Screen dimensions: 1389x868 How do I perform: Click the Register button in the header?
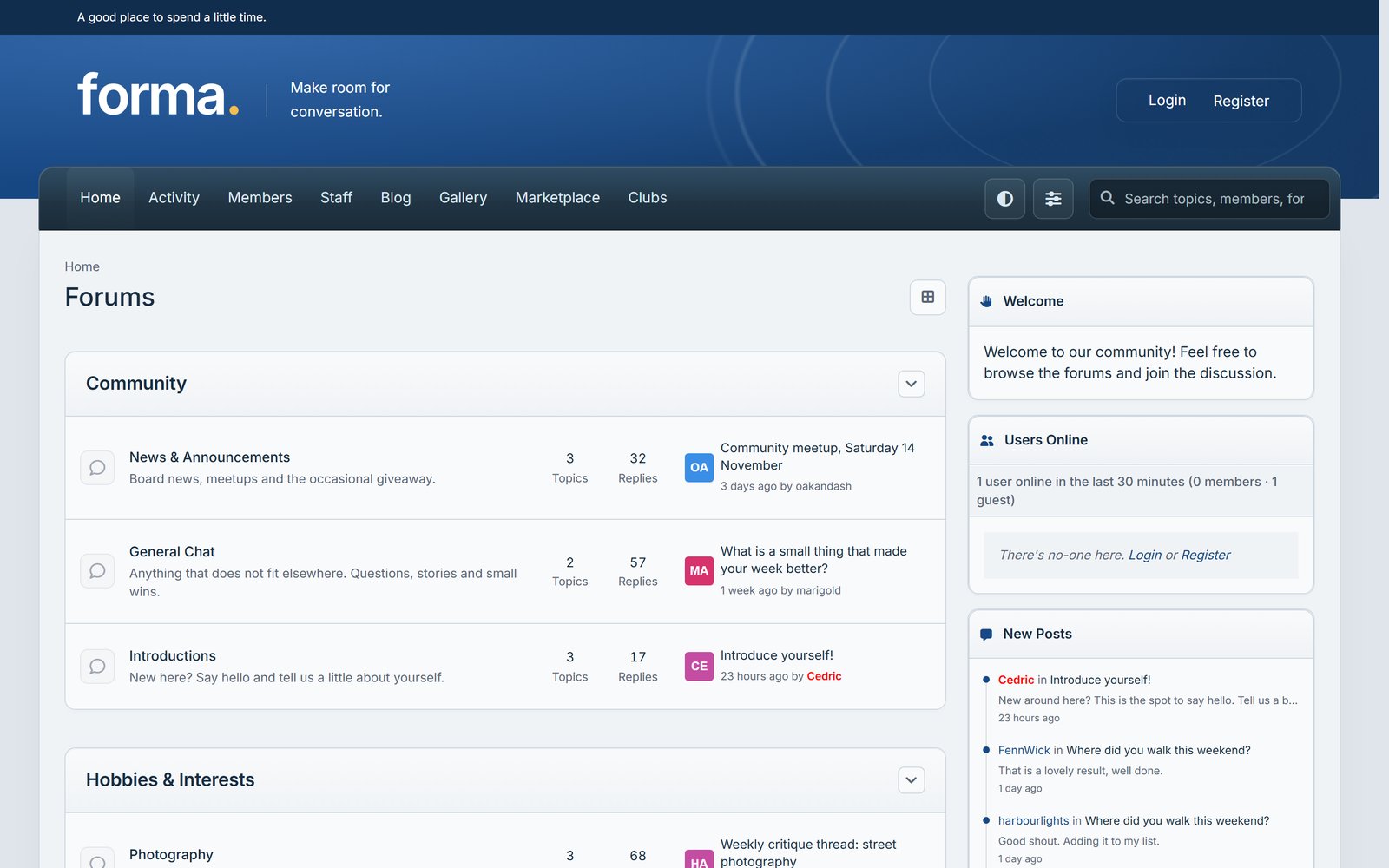(1241, 101)
